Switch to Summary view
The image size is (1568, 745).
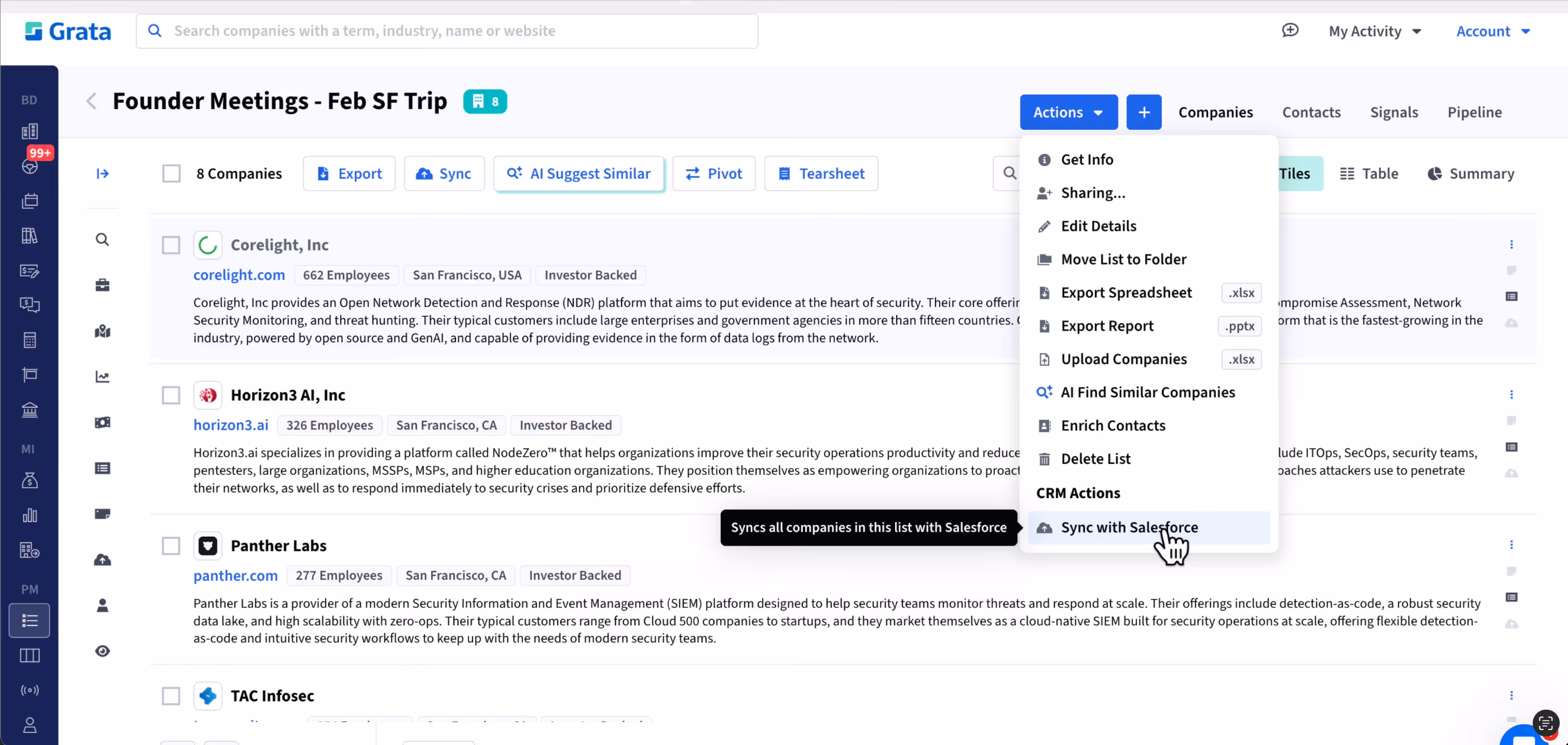pos(1470,174)
